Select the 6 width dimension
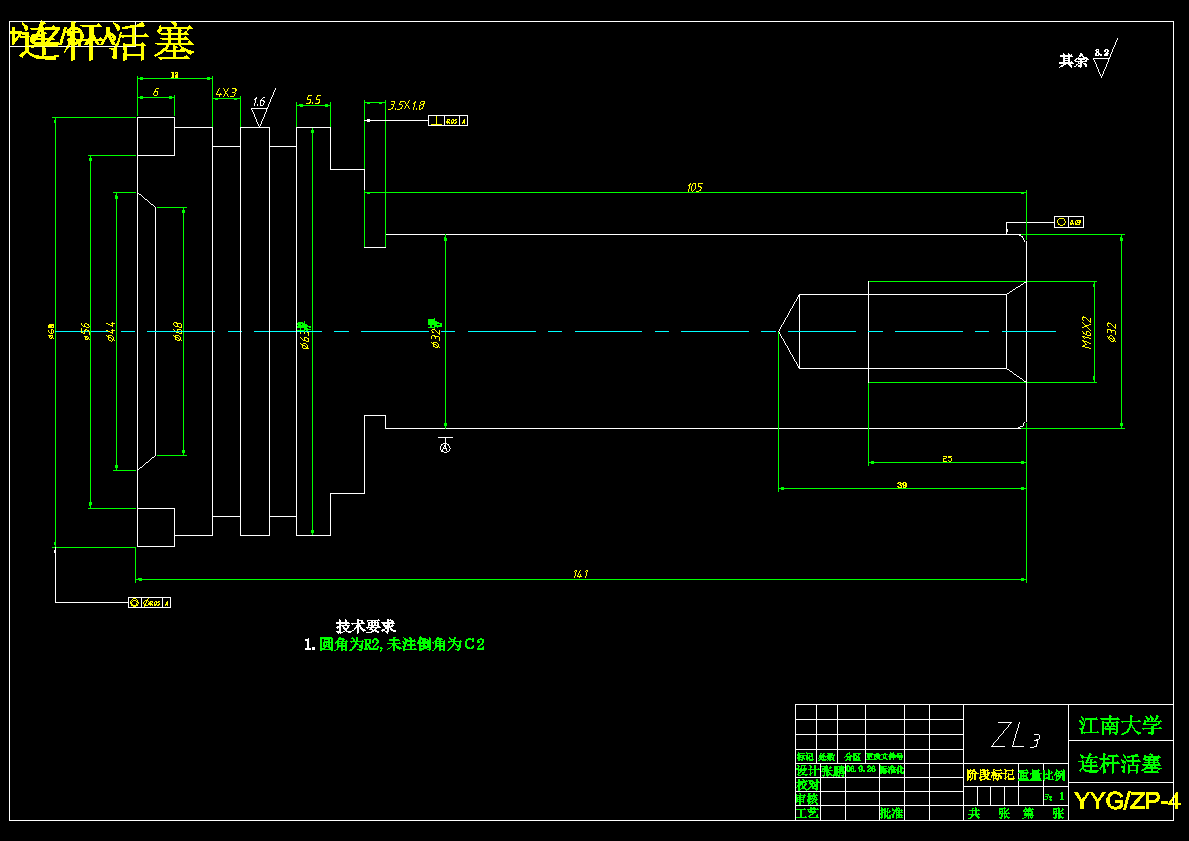1189x841 pixels. coord(155,91)
